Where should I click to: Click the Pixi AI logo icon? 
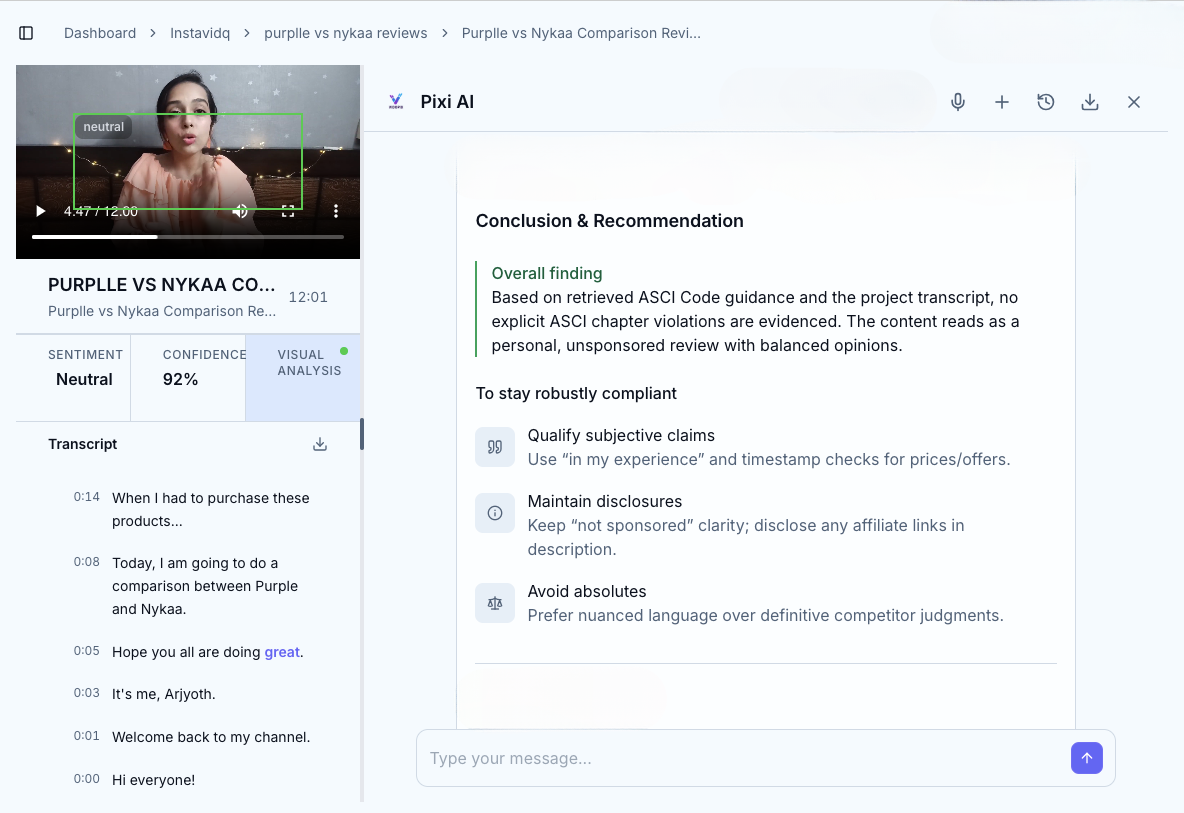396,102
